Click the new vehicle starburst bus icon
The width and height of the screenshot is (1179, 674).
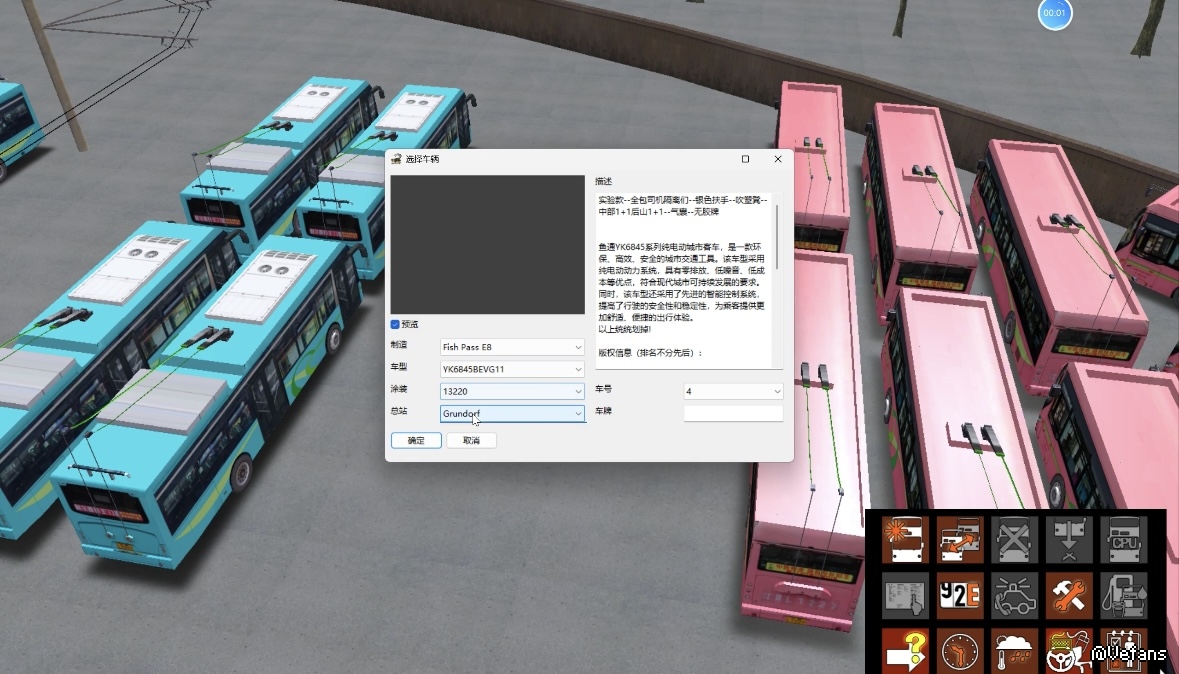click(907, 540)
